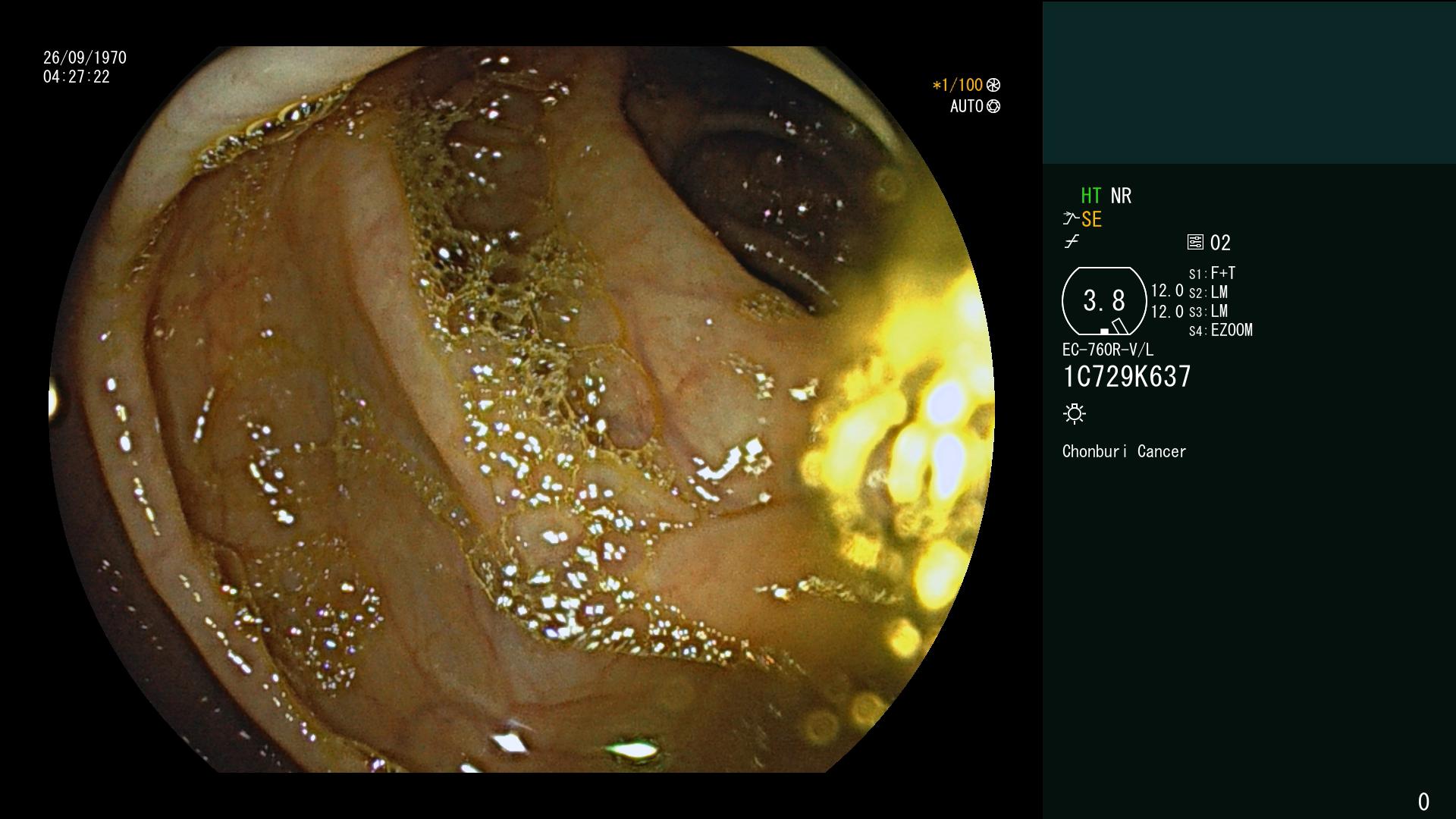The image size is (1456, 819).
Task: Open the settings sliders icon beside 02
Action: point(1195,242)
